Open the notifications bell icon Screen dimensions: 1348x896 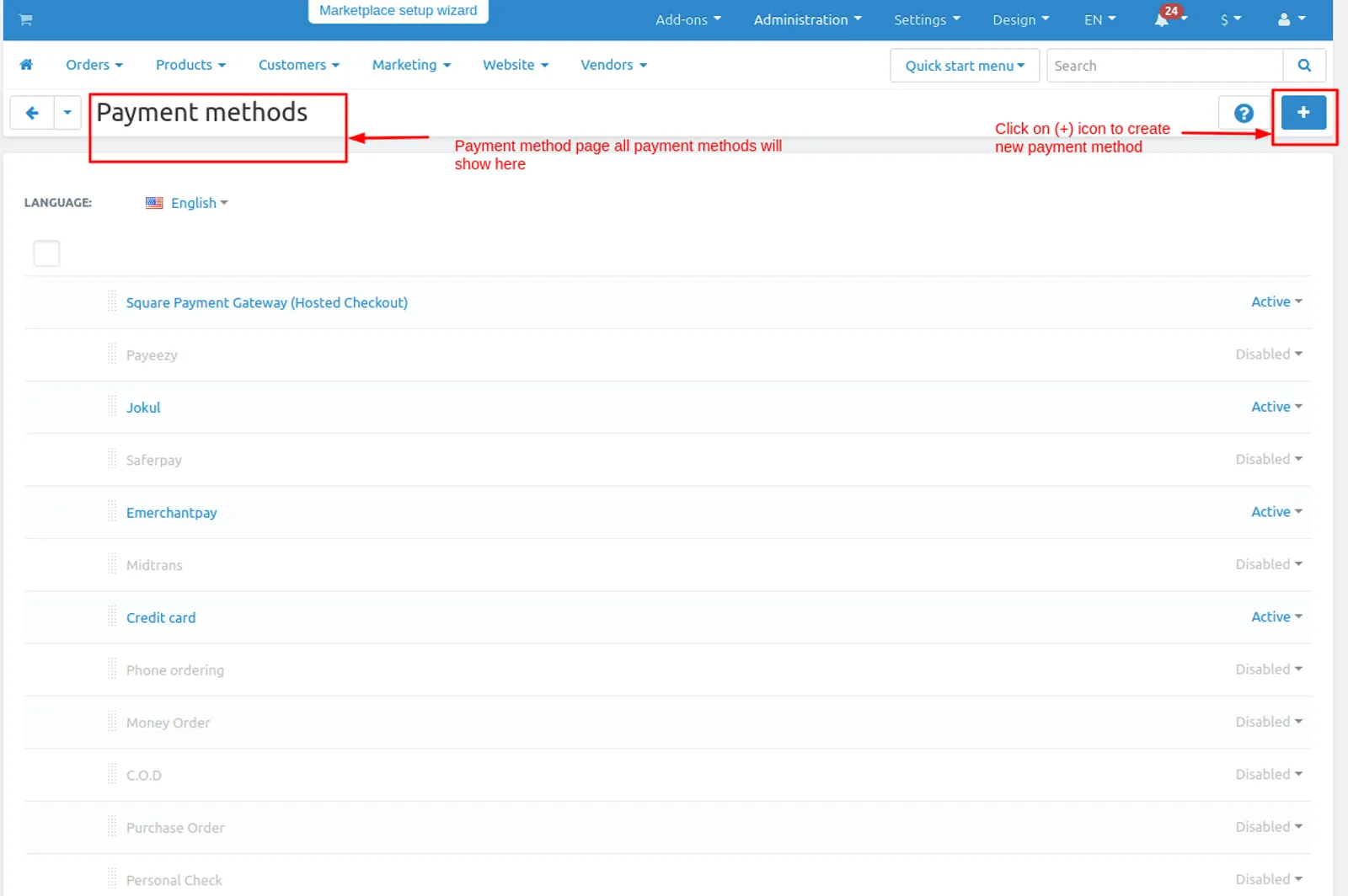coord(1163,19)
